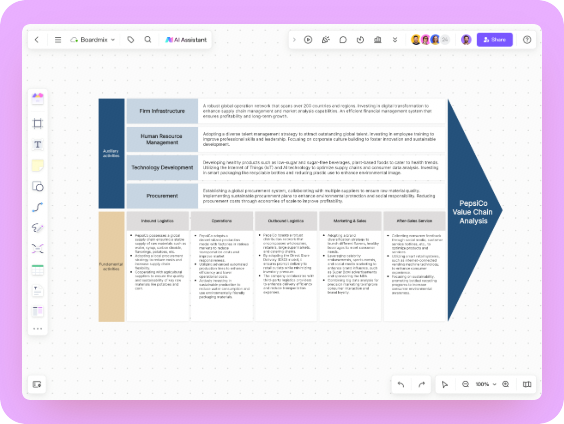Select the sticky note tool
The width and height of the screenshot is (564, 424).
tap(37, 166)
